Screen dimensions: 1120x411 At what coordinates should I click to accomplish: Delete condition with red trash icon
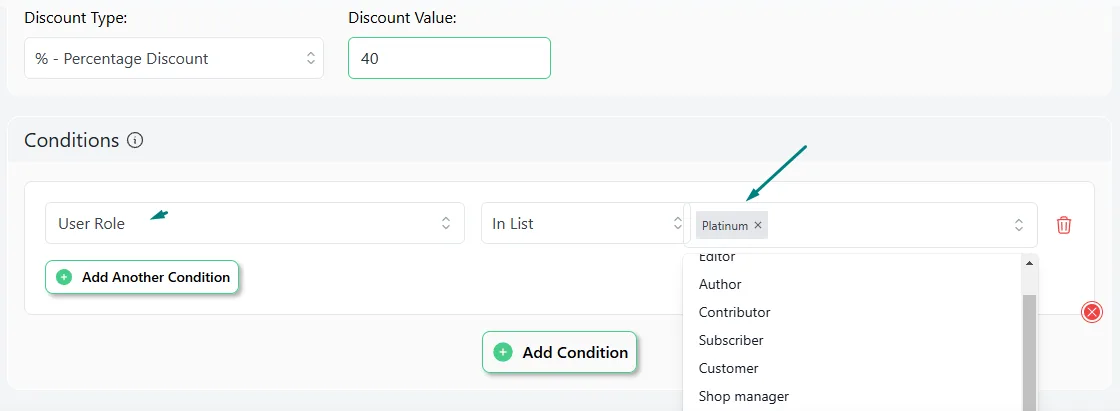[x=1064, y=224]
